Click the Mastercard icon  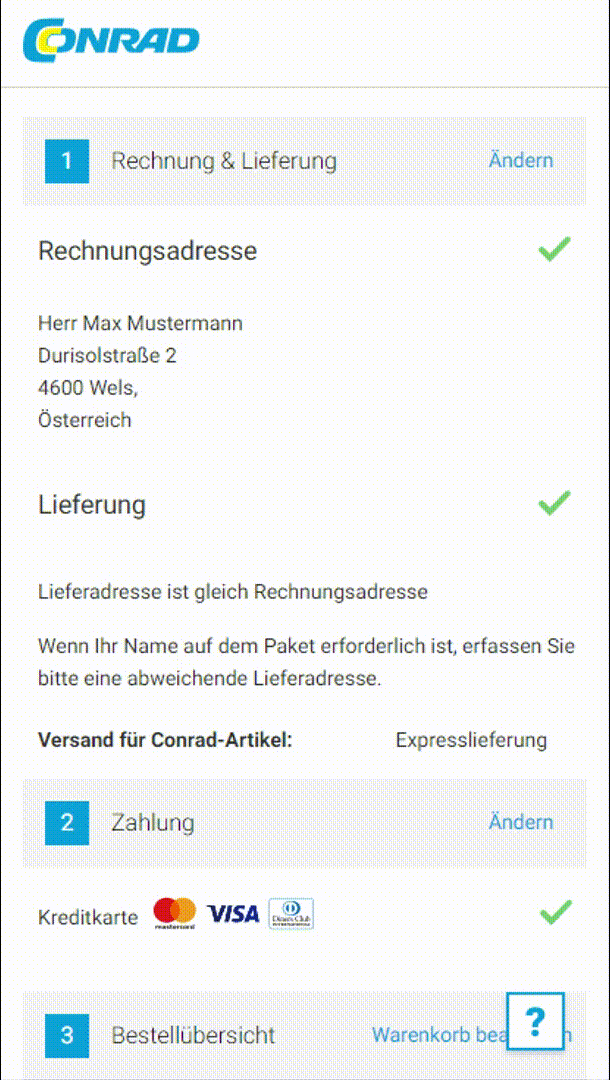[175, 914]
